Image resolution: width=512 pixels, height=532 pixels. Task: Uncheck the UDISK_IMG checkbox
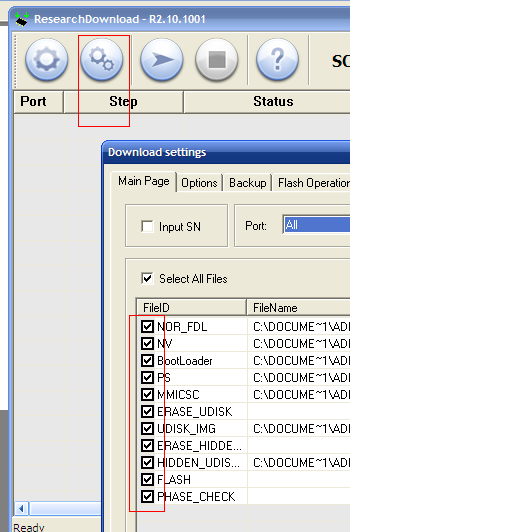tap(147, 429)
